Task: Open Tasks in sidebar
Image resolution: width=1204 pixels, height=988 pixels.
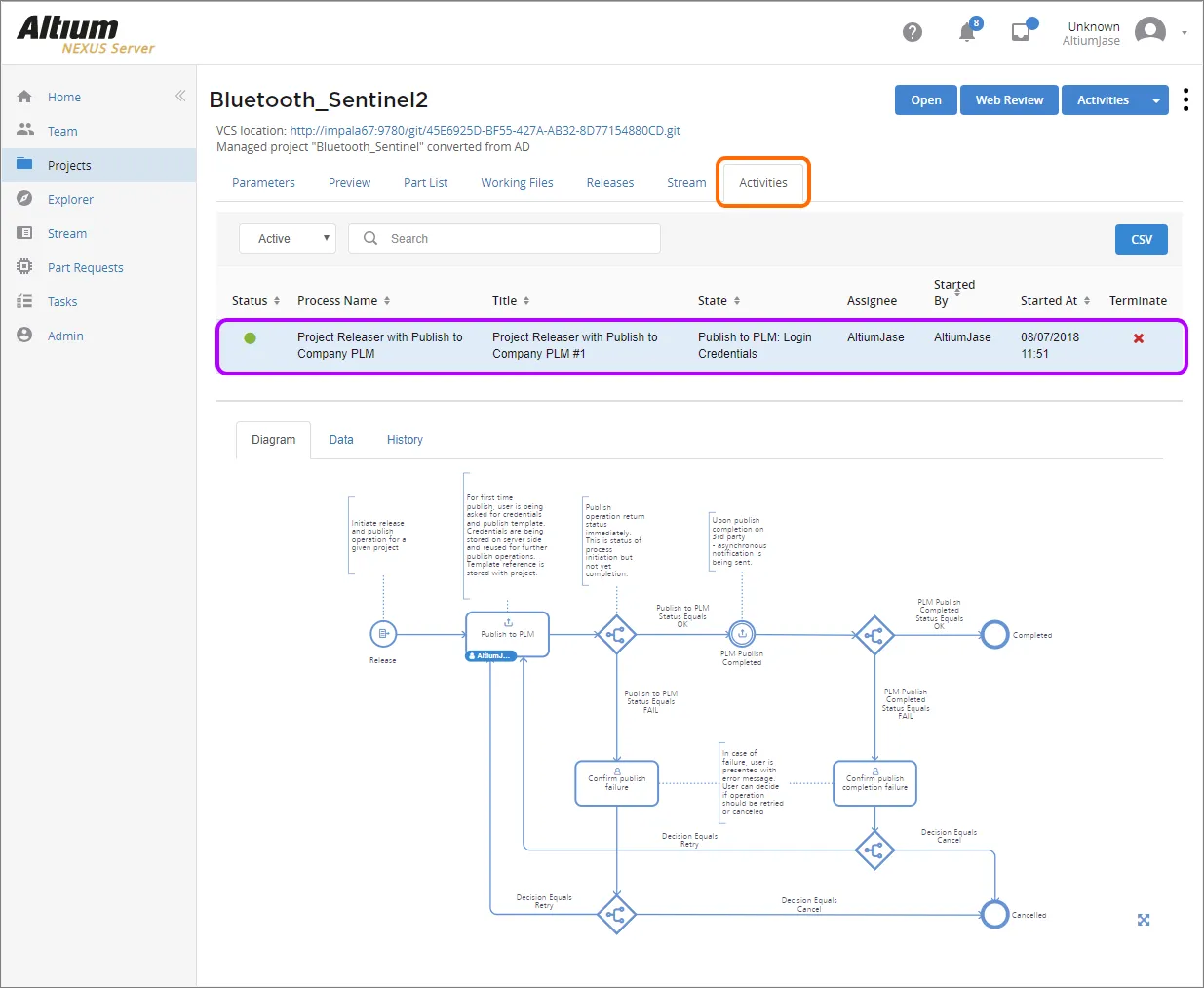Action: coord(62,301)
